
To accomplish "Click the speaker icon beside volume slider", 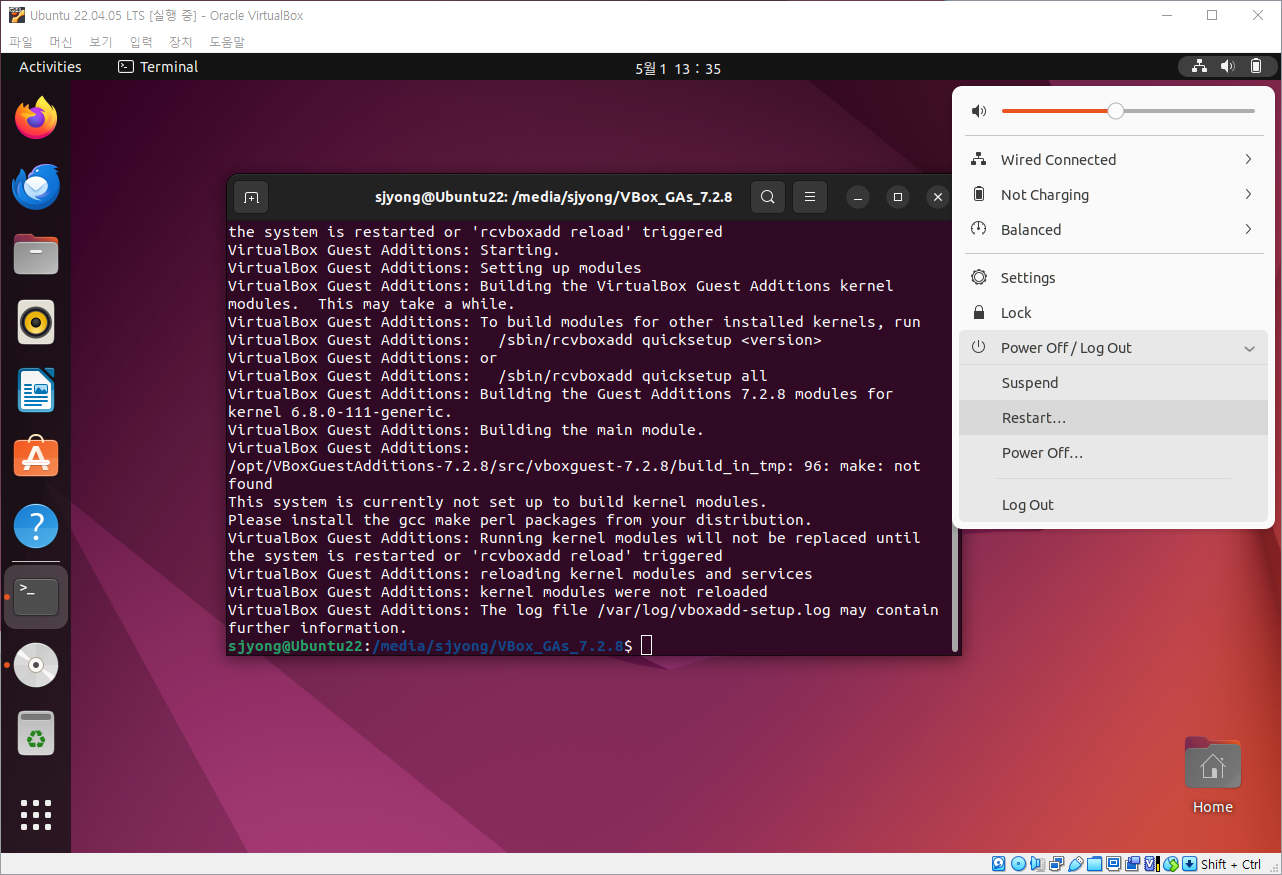I will (979, 111).
